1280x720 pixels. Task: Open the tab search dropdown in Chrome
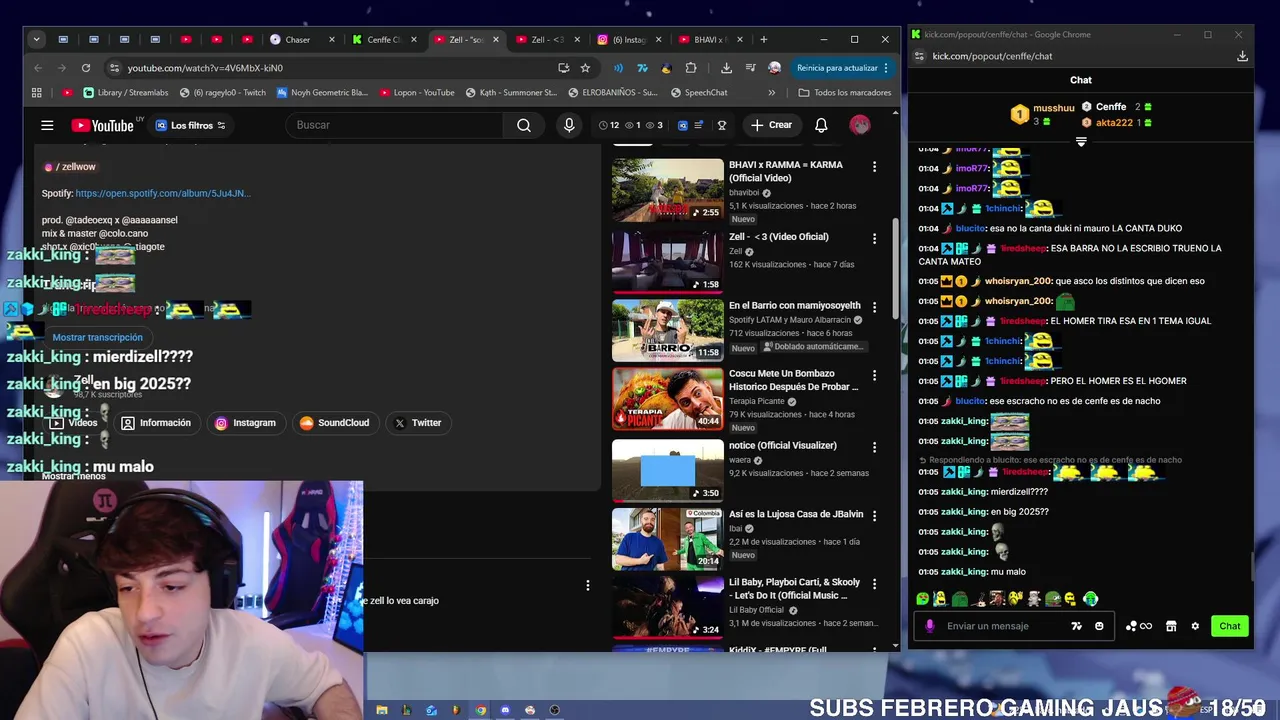point(36,39)
